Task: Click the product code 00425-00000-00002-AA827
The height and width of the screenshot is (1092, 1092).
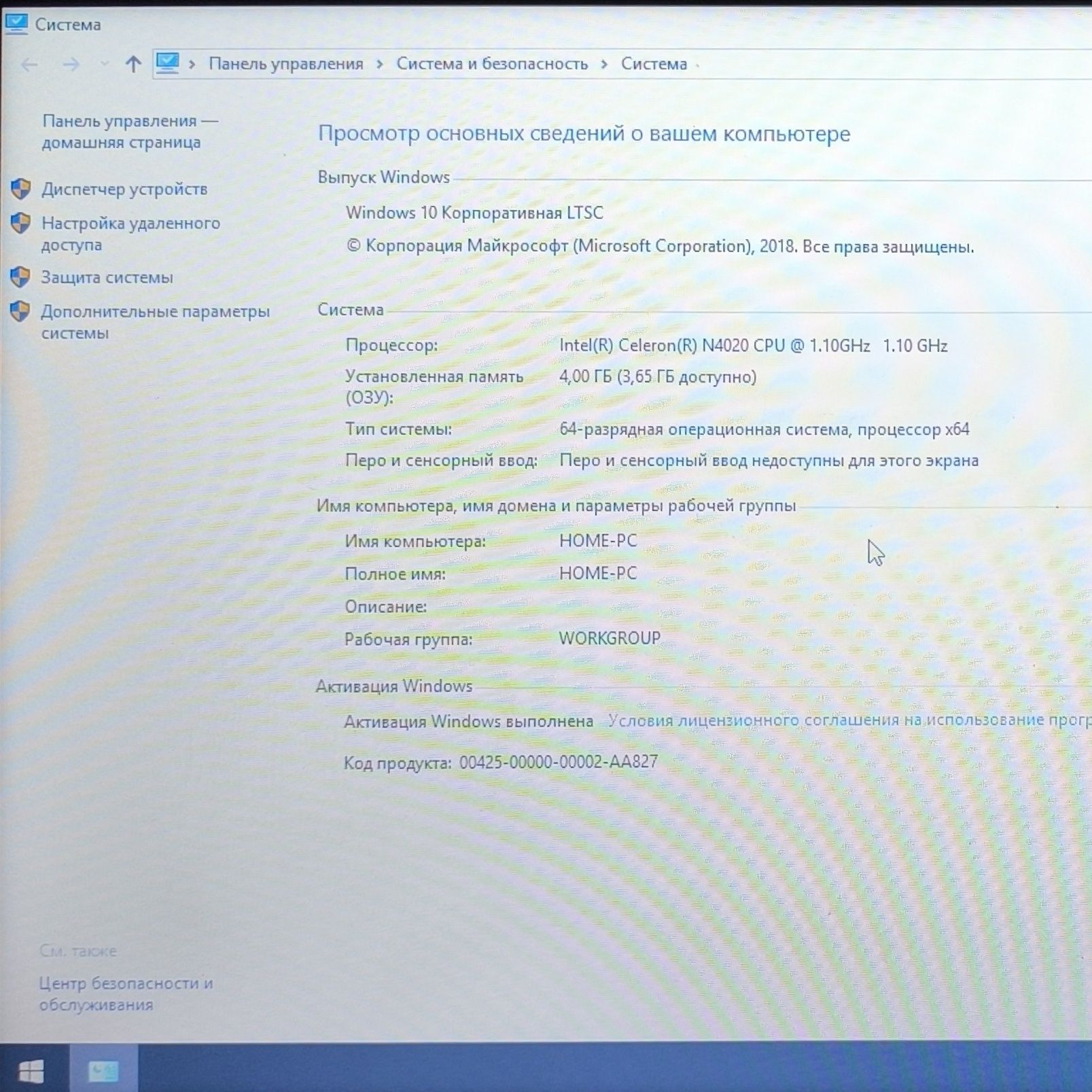Action: [x=559, y=762]
